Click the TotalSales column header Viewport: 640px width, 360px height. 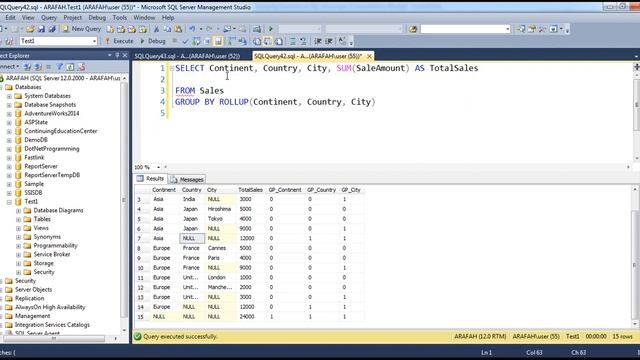(250, 190)
